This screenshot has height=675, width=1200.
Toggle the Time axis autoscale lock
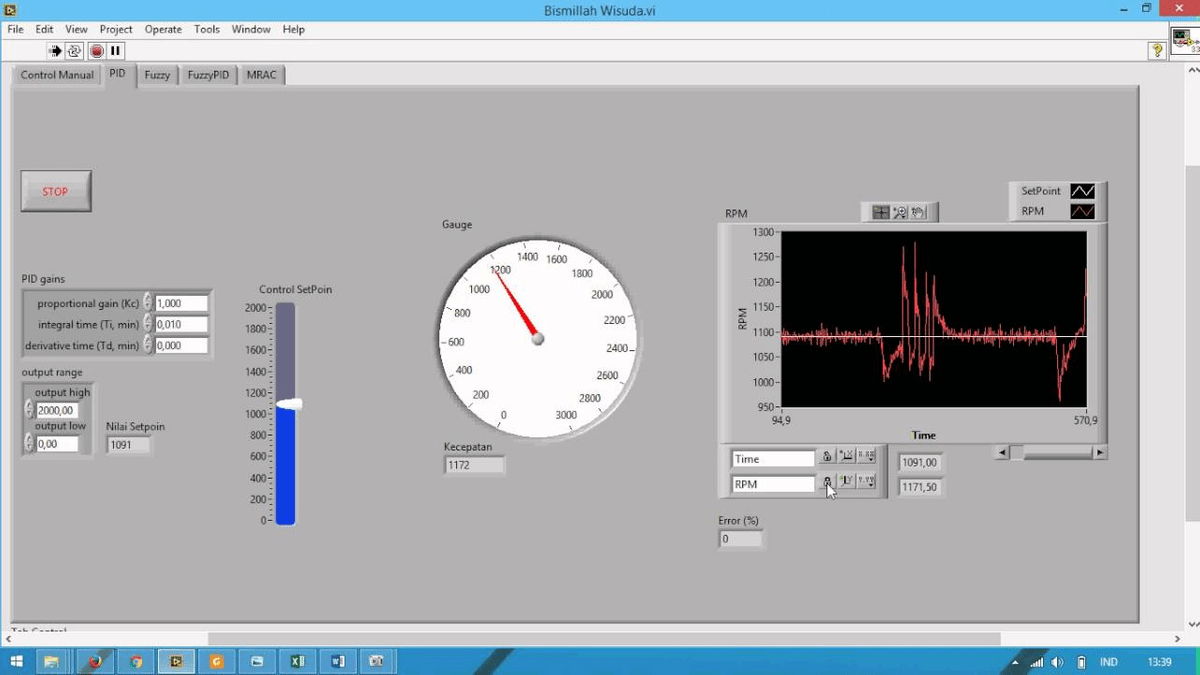point(827,458)
